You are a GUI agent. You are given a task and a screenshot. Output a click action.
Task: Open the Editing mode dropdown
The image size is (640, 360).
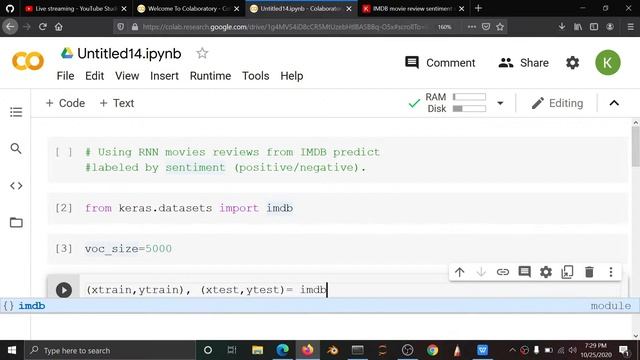[557, 103]
